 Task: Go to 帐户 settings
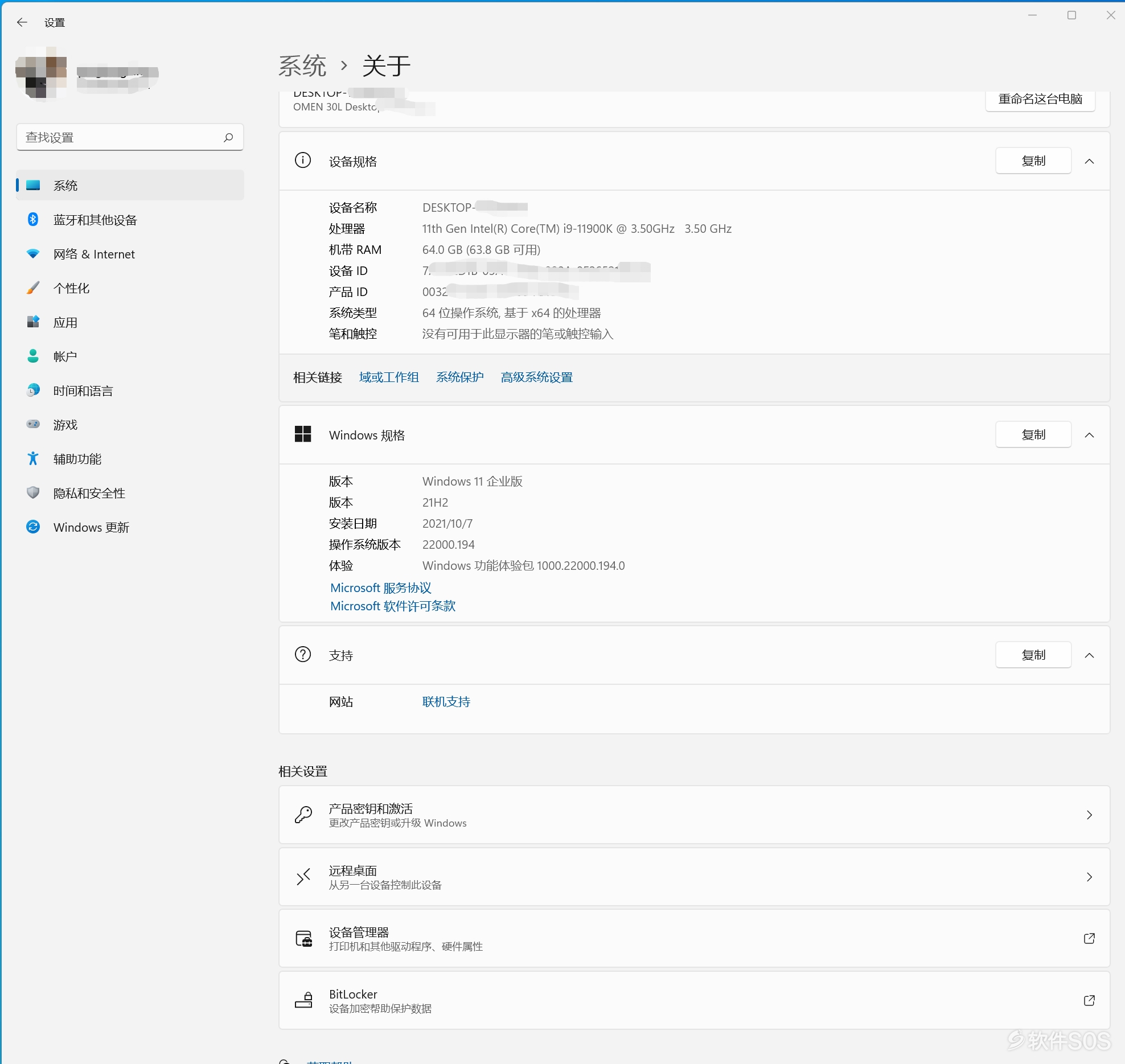pyautogui.click(x=130, y=356)
